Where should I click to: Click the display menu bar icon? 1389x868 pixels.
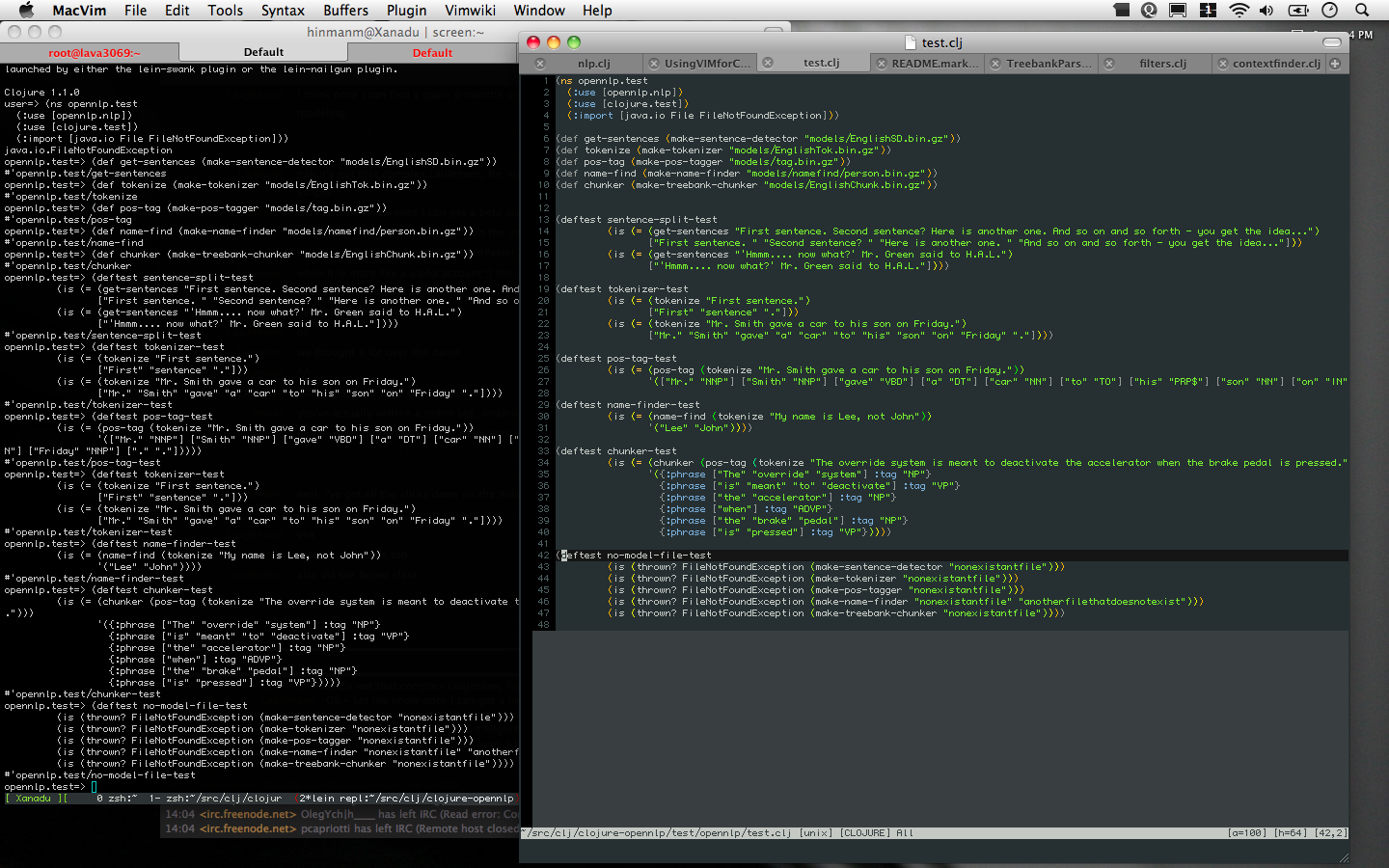point(1178,10)
